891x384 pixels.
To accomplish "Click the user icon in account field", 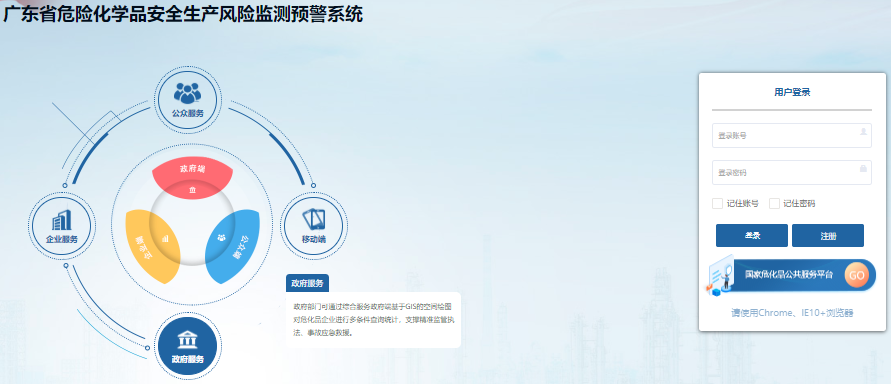I will (863, 131).
